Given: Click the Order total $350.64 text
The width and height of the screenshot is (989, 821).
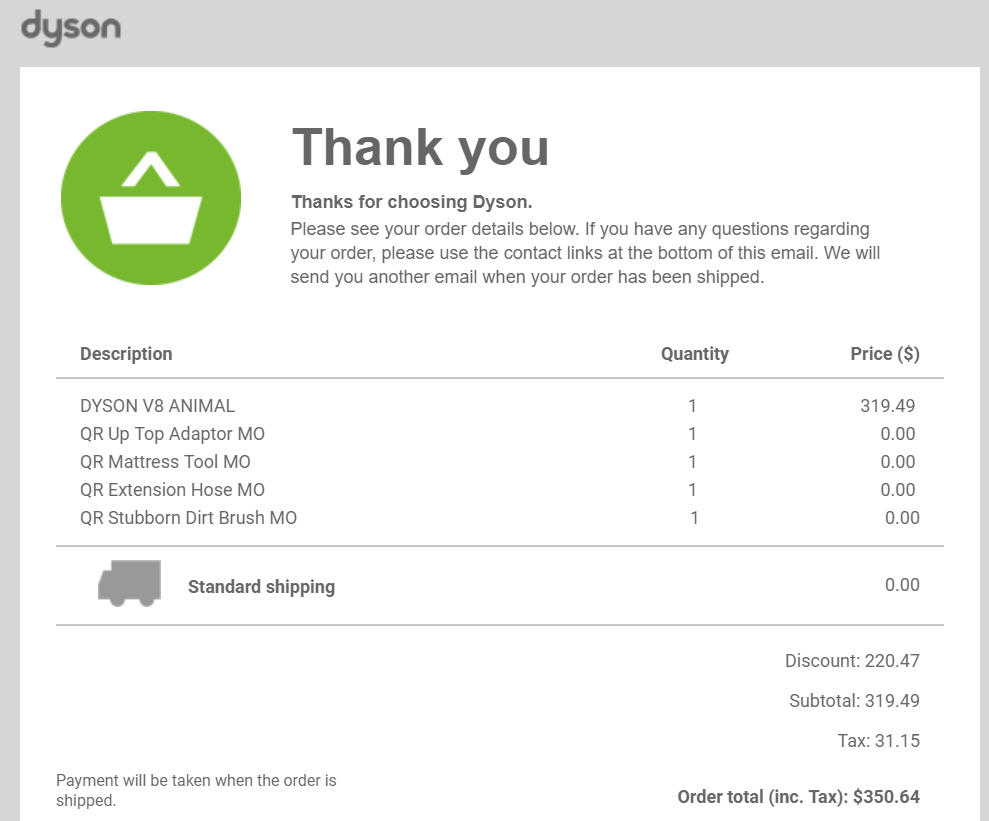Looking at the screenshot, I should tap(798, 797).
